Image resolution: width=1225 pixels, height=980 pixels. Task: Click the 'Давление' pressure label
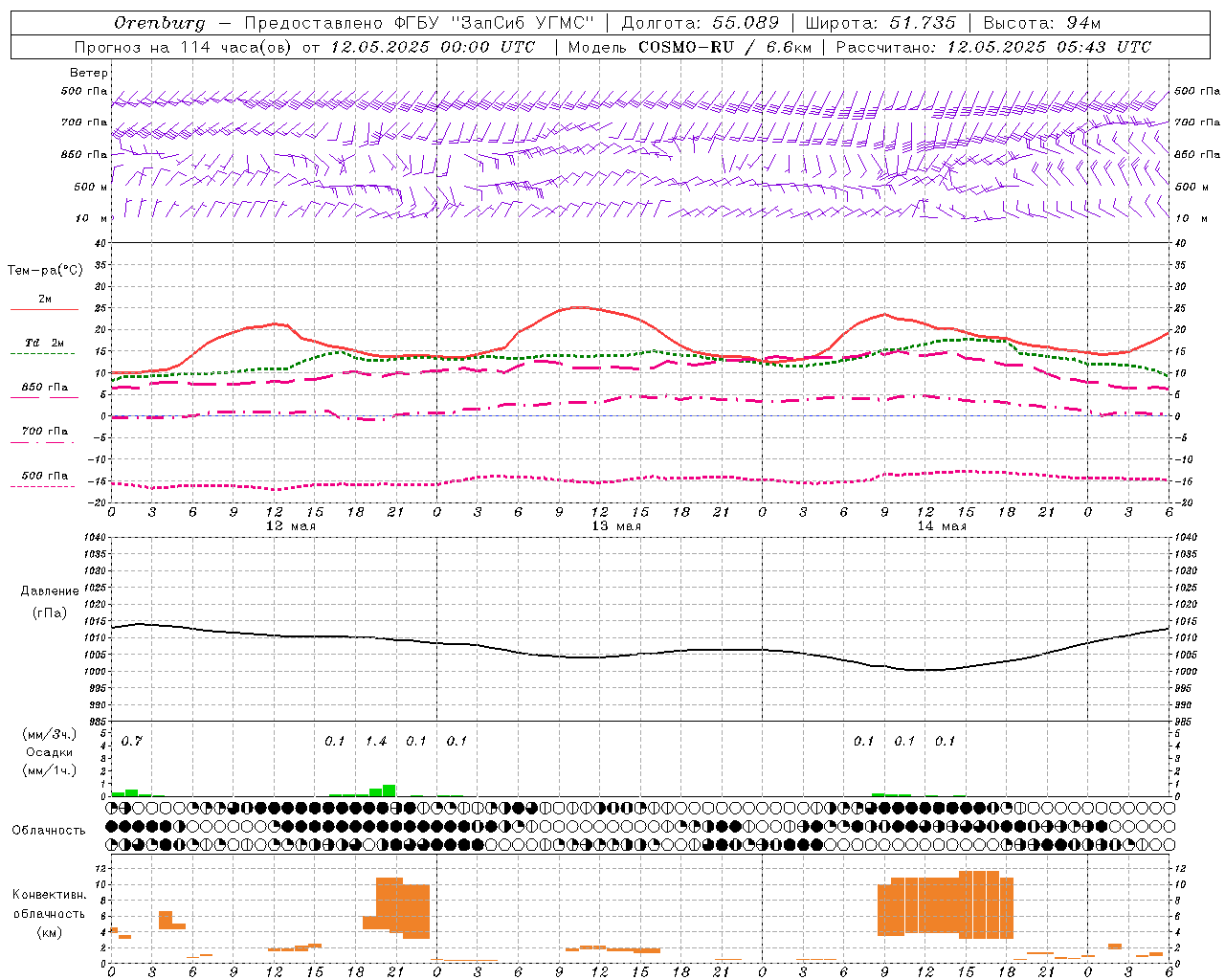[x=50, y=591]
